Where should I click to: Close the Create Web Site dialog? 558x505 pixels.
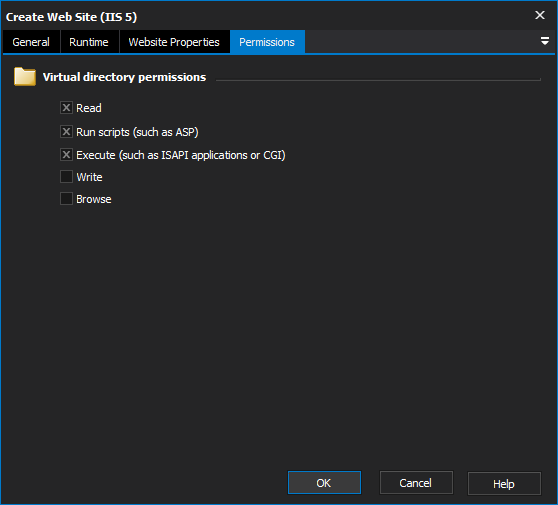(x=539, y=15)
